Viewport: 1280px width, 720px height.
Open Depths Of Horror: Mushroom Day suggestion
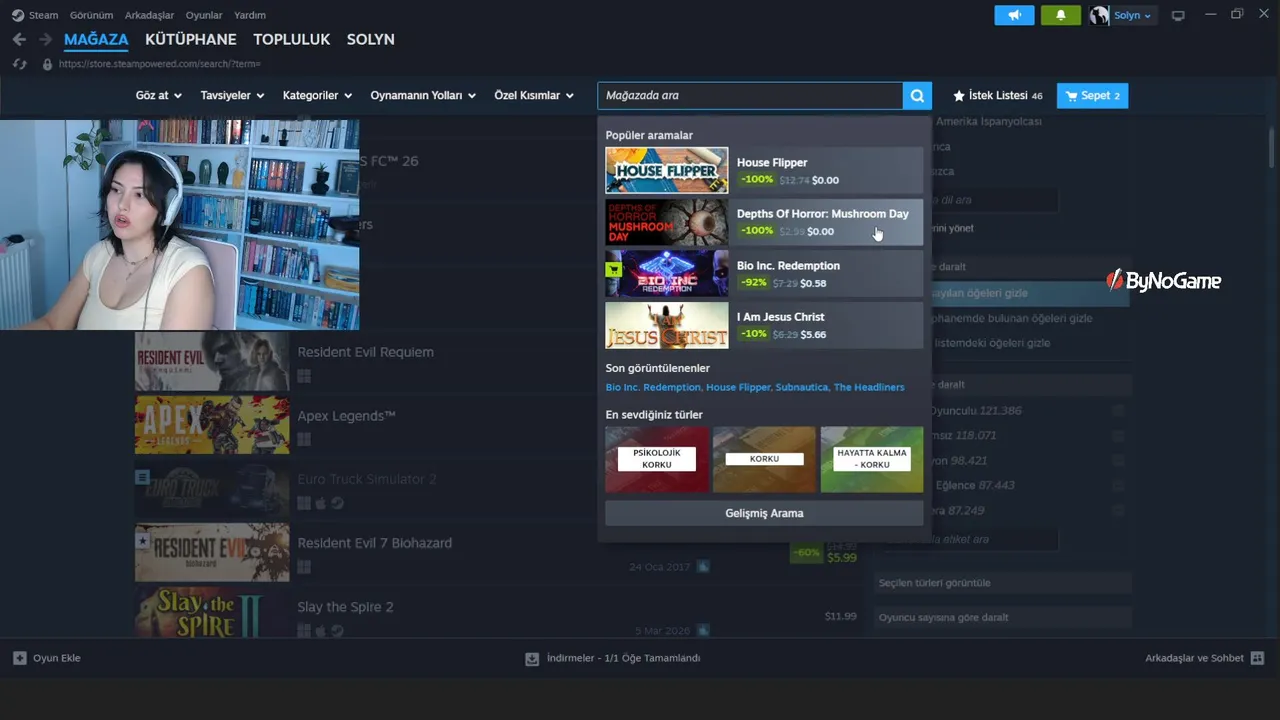(764, 222)
